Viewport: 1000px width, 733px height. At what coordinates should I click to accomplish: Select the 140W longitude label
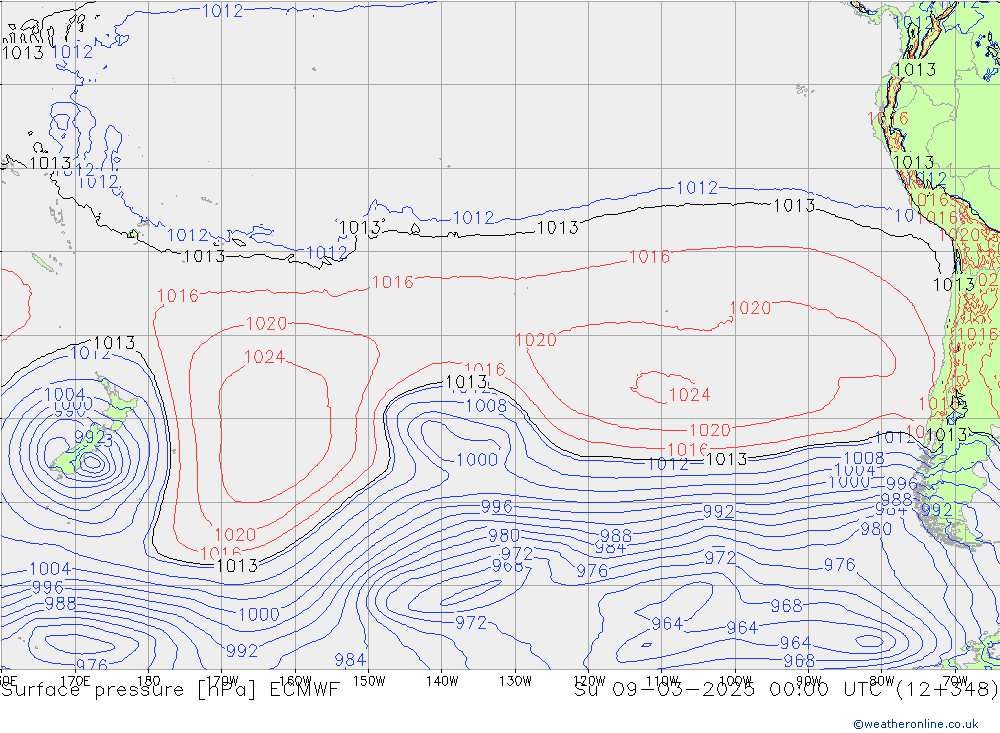(442, 681)
